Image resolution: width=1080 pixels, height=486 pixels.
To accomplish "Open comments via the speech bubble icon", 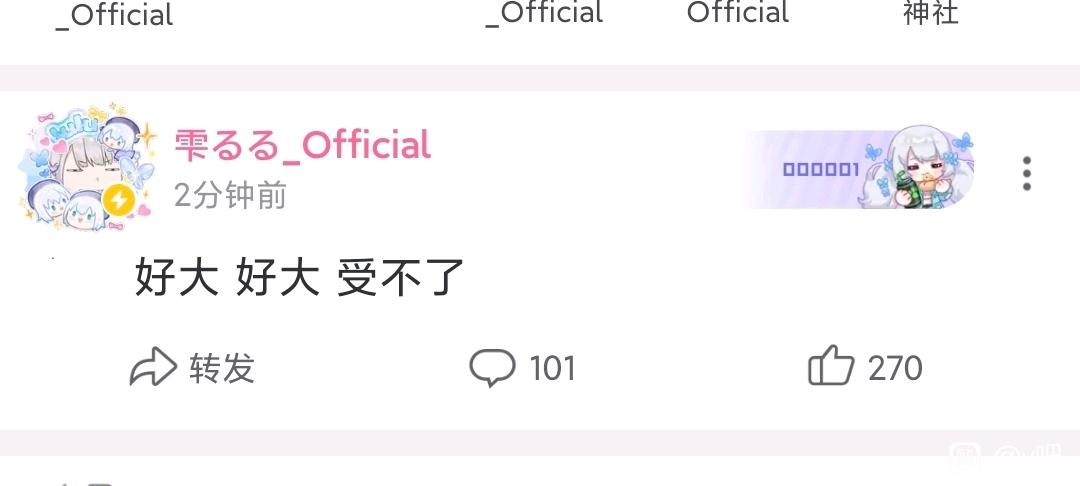I will point(492,367).
